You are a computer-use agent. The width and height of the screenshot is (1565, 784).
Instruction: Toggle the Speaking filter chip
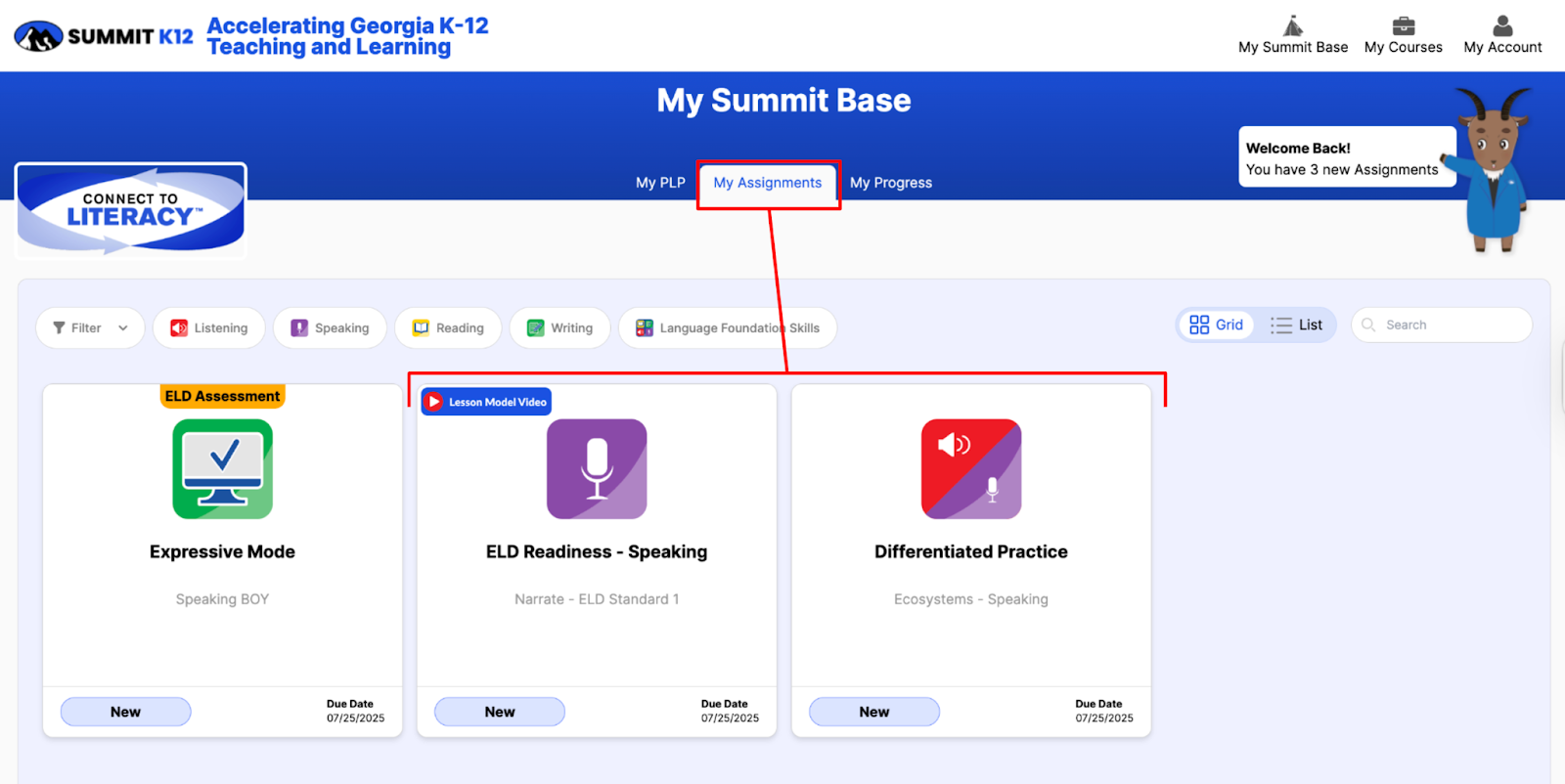[x=330, y=328]
